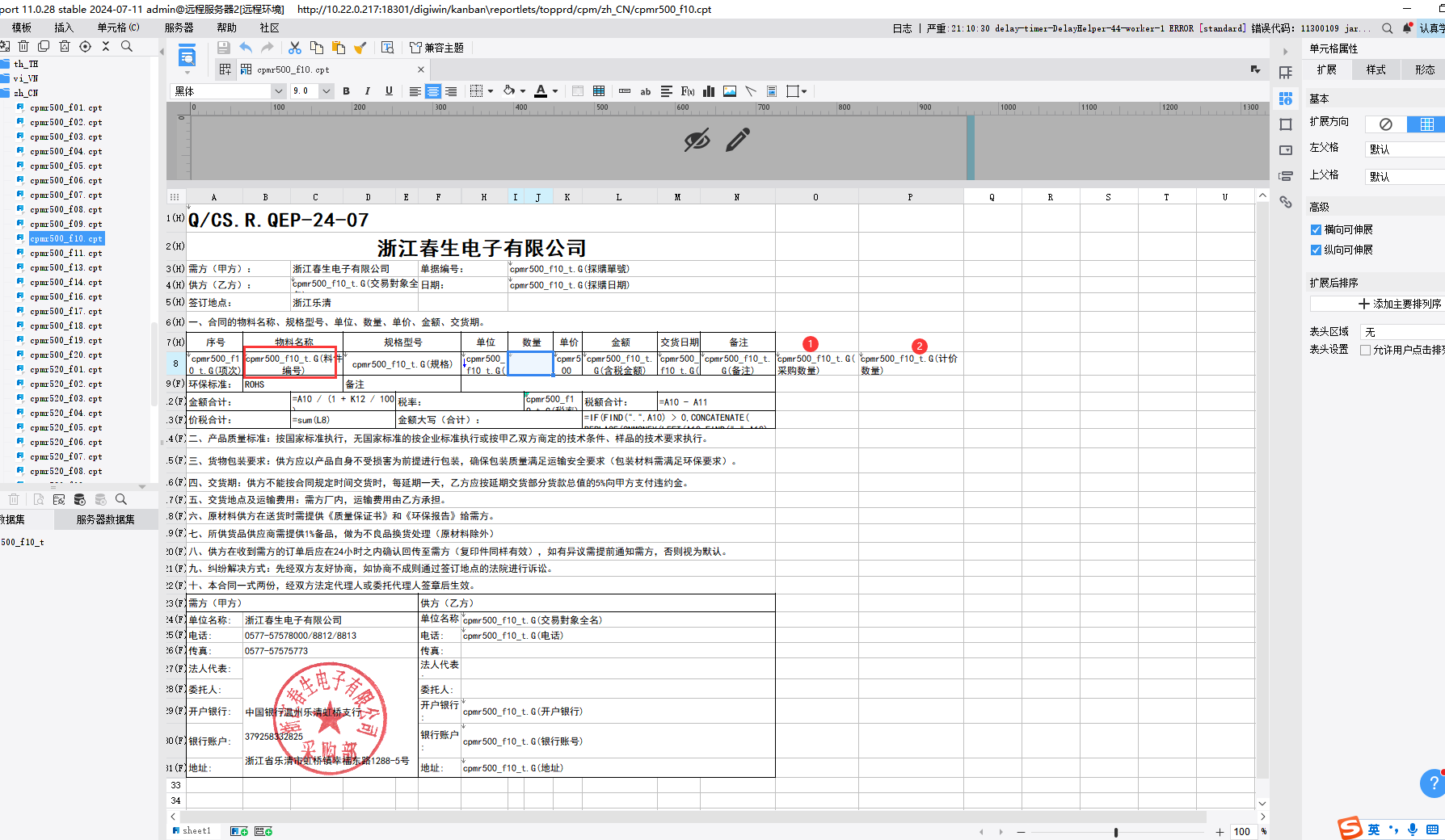Insert chart with the bar chart icon

tap(709, 91)
